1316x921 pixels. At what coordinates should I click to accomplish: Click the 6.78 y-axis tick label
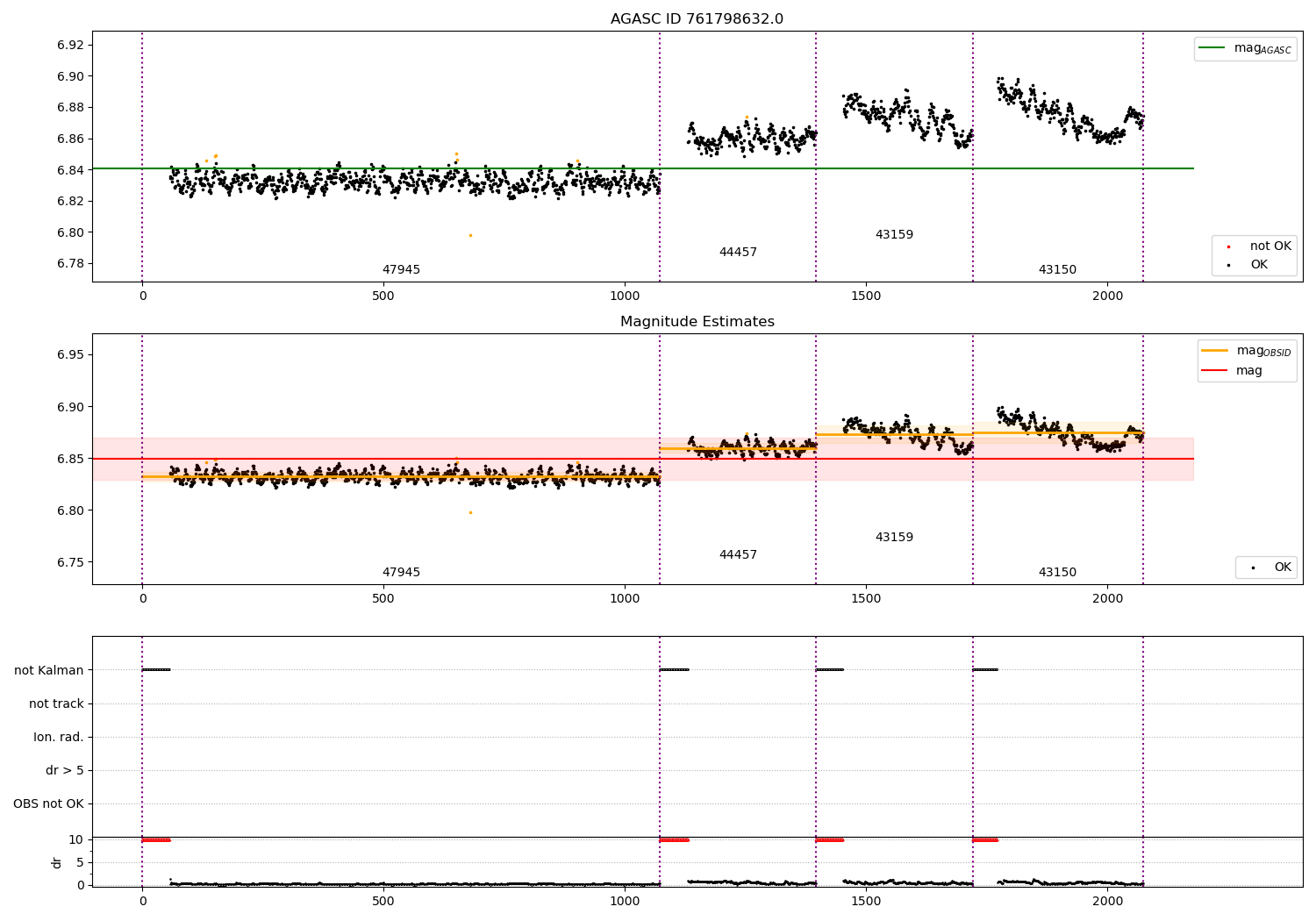(x=69, y=264)
